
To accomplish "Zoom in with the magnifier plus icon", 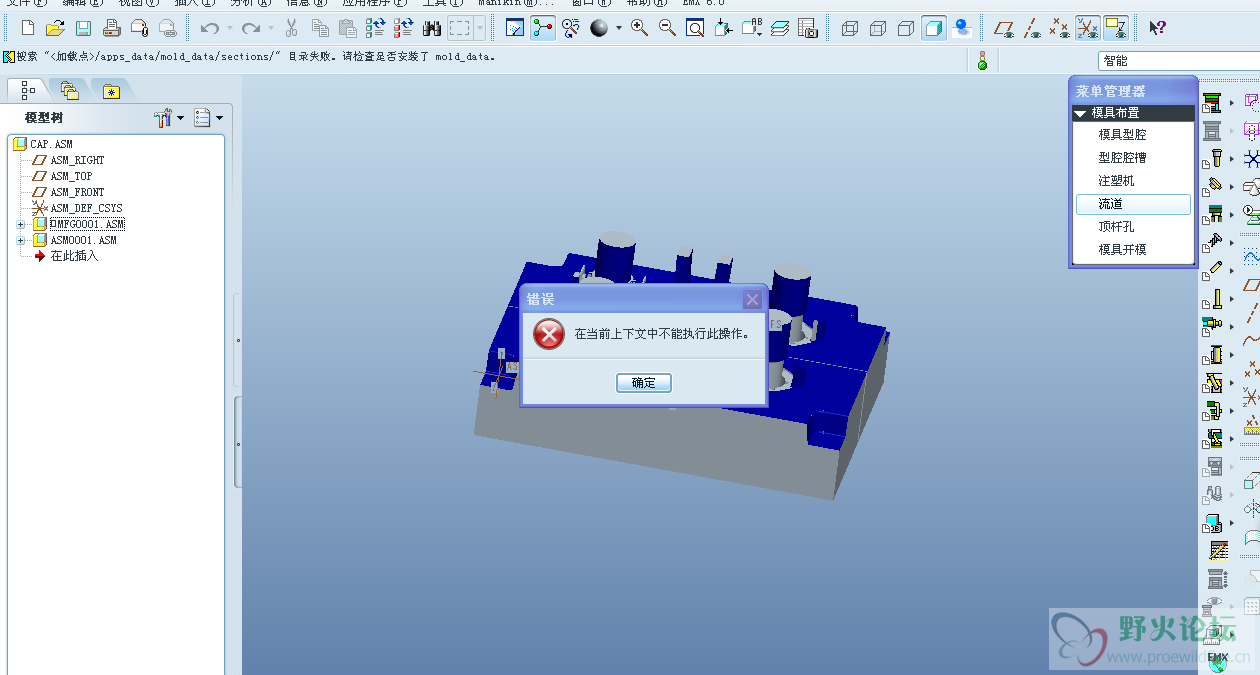I will tap(639, 28).
